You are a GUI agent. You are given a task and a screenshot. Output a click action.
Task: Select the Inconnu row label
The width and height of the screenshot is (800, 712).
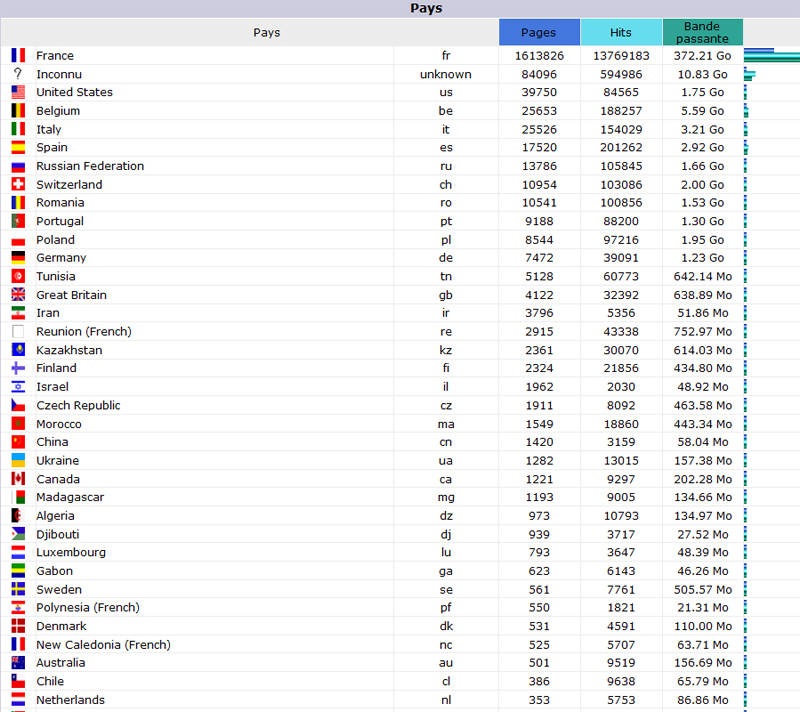[59, 74]
